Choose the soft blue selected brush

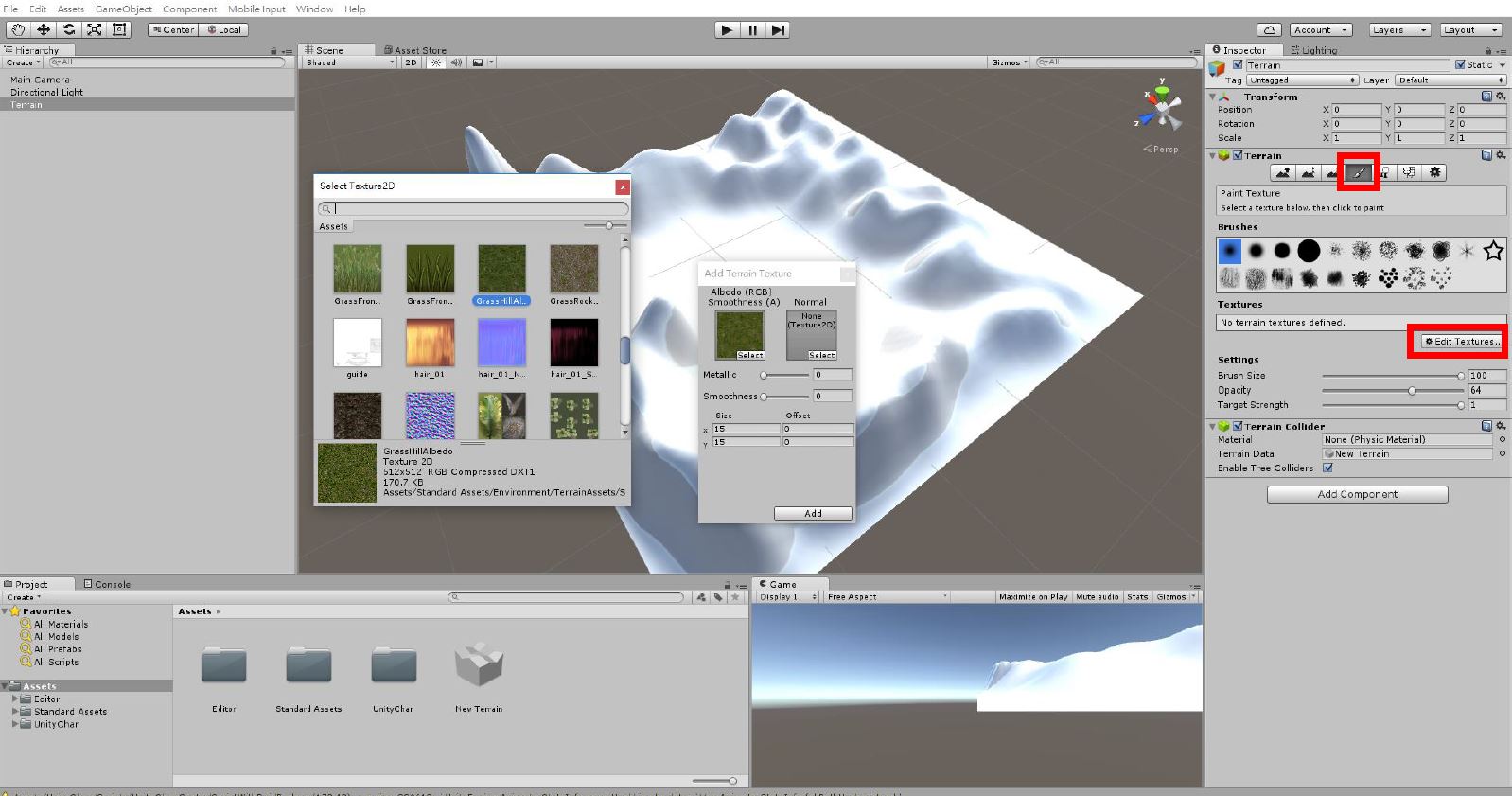click(1229, 251)
